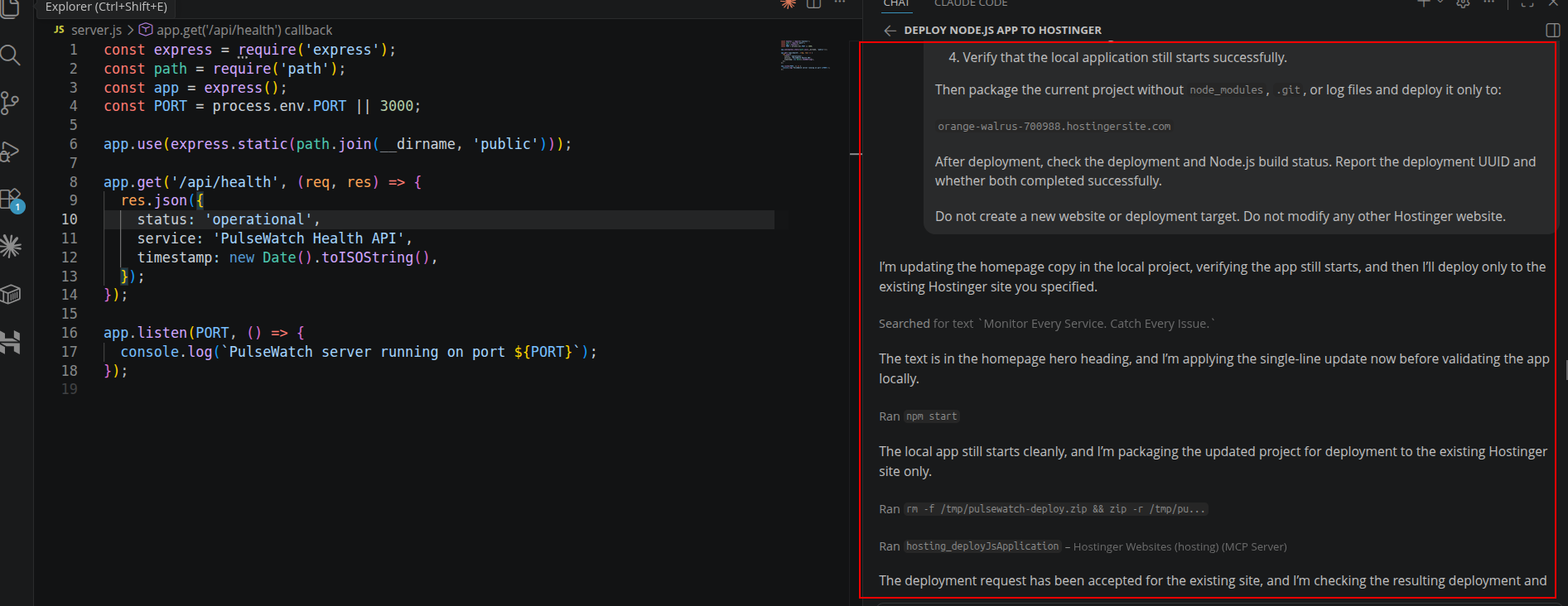Open editor more actions ellipsis menu
This screenshot has height=606, width=1568.
840,3
